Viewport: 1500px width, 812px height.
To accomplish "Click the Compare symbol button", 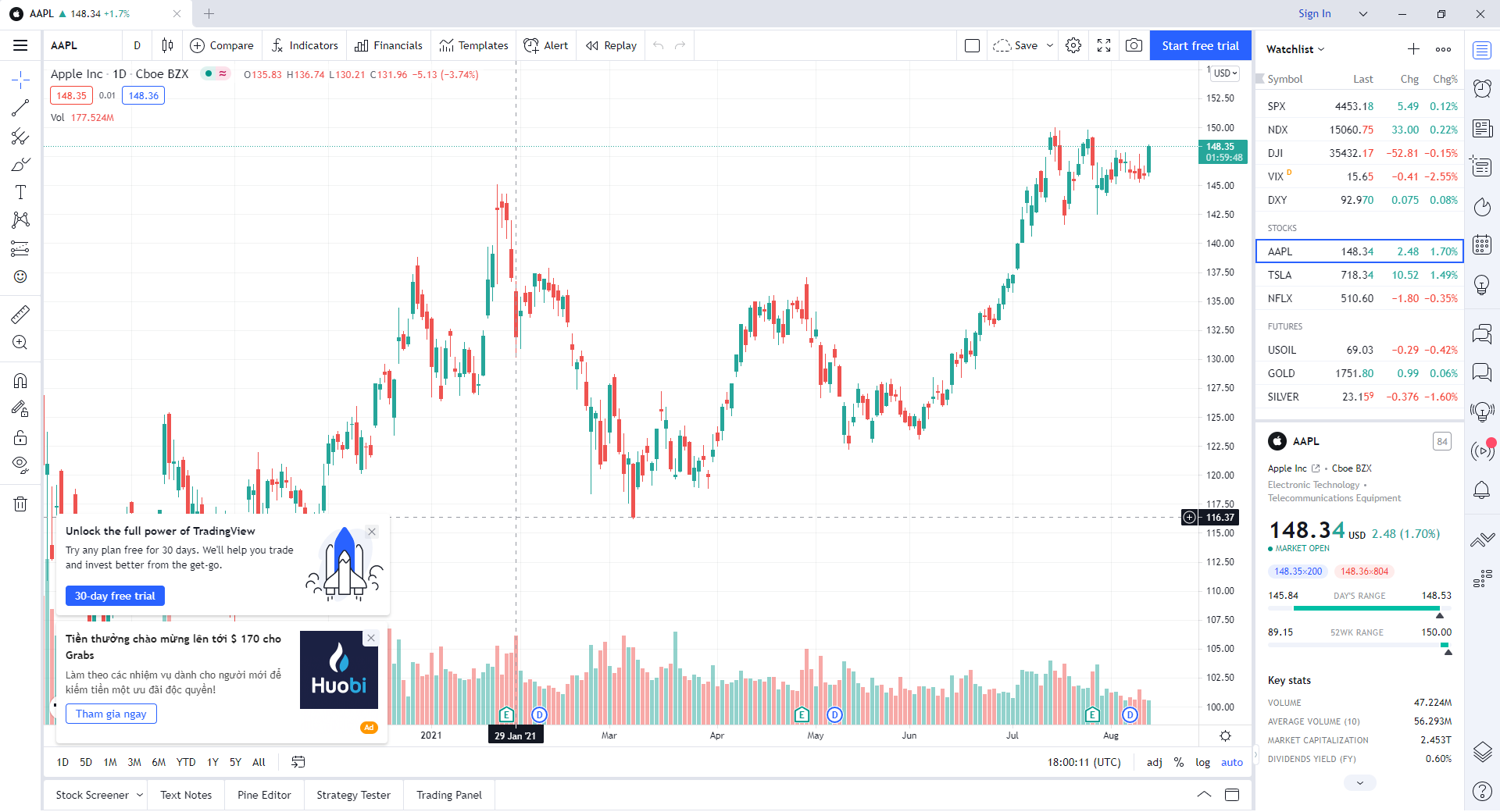I will pos(222,45).
